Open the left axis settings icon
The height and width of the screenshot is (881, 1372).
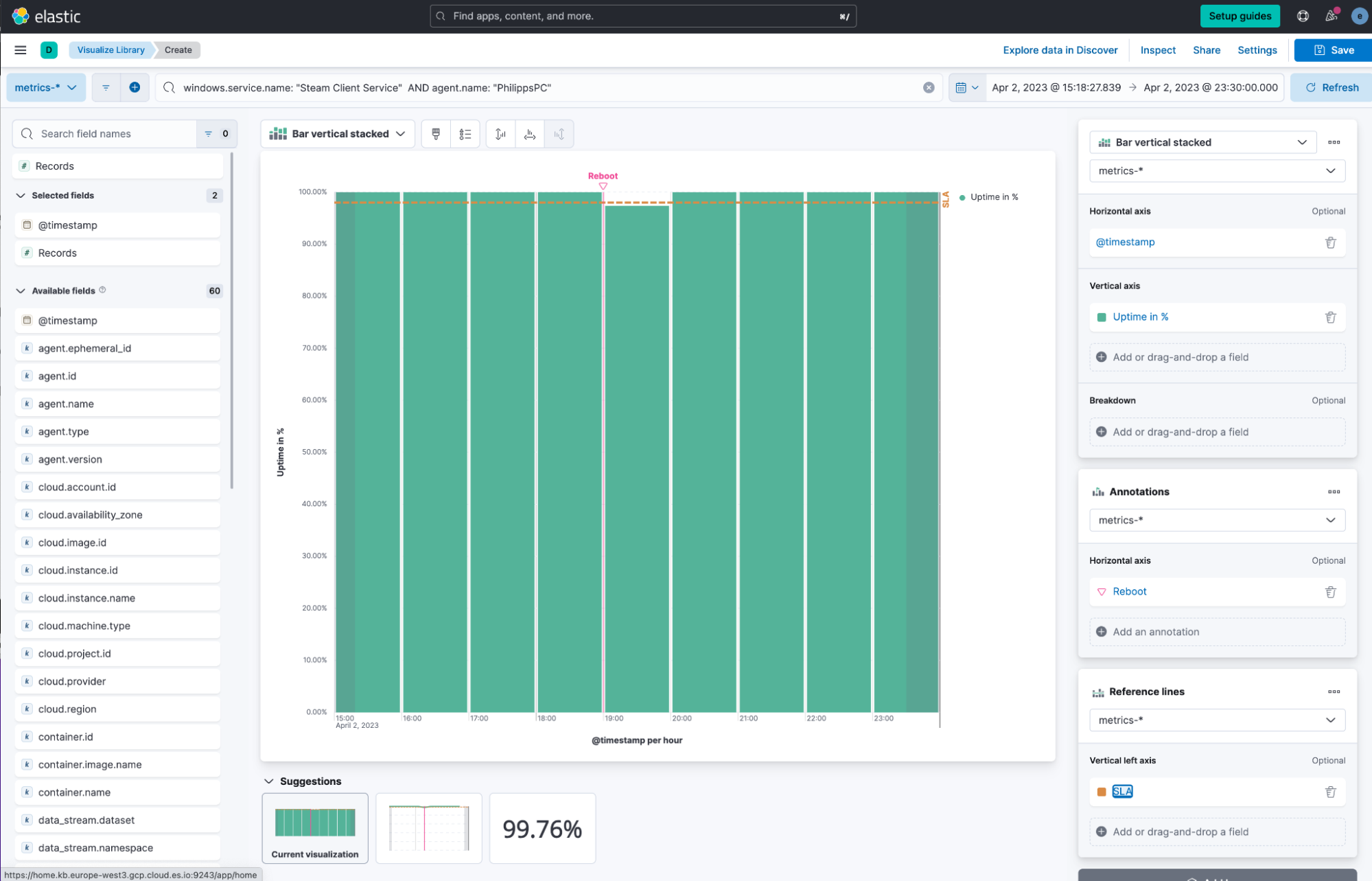coord(500,134)
